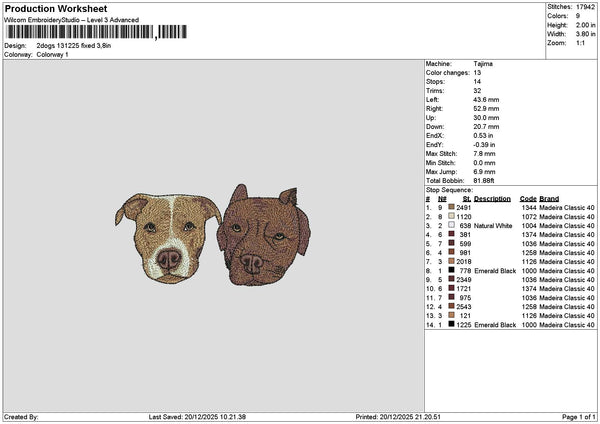Click the Height value '2.00 in'
The height and width of the screenshot is (424, 600).
585,25
